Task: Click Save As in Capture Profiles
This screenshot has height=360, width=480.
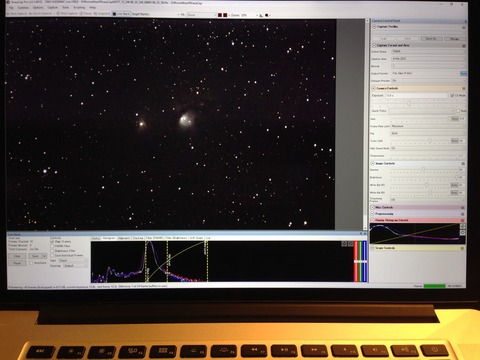Action: (431, 39)
